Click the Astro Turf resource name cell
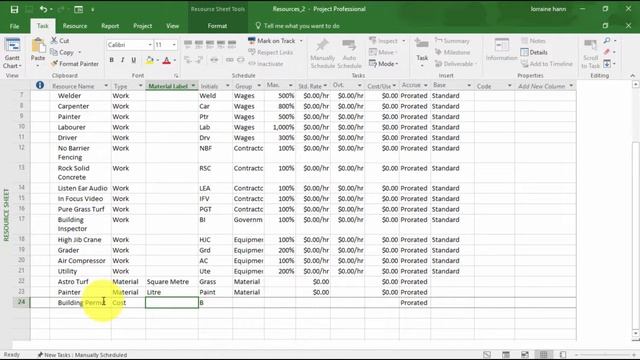The width and height of the screenshot is (640, 360). [80, 282]
